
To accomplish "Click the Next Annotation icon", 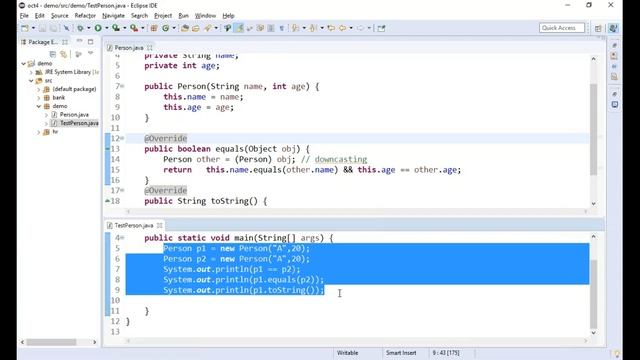I will click(x=296, y=28).
